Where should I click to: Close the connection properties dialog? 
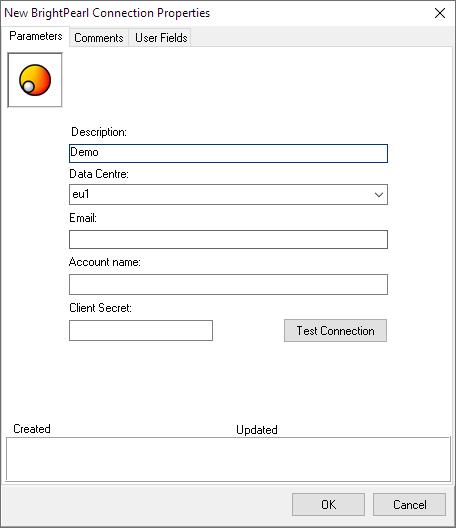440,13
